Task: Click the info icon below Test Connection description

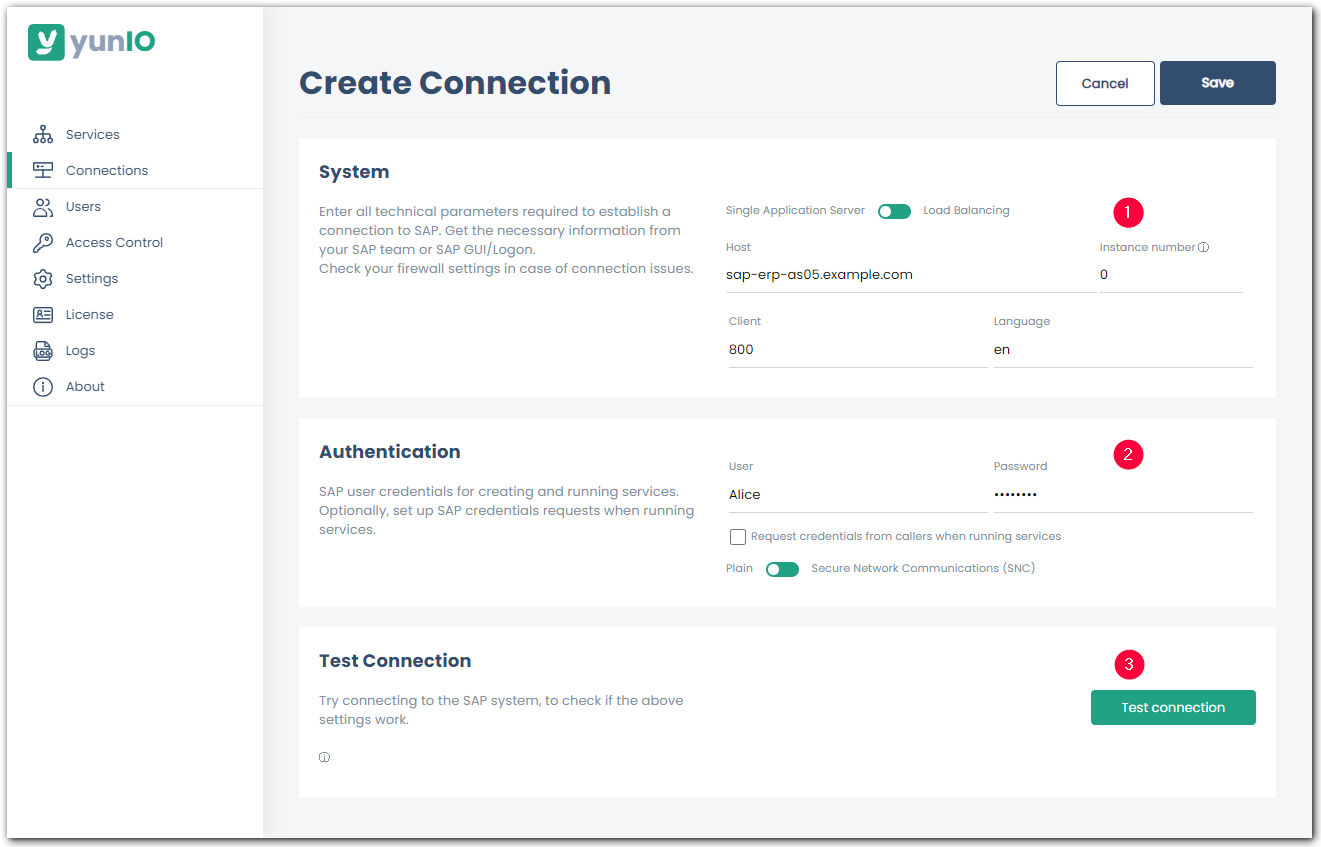Action: coord(324,757)
